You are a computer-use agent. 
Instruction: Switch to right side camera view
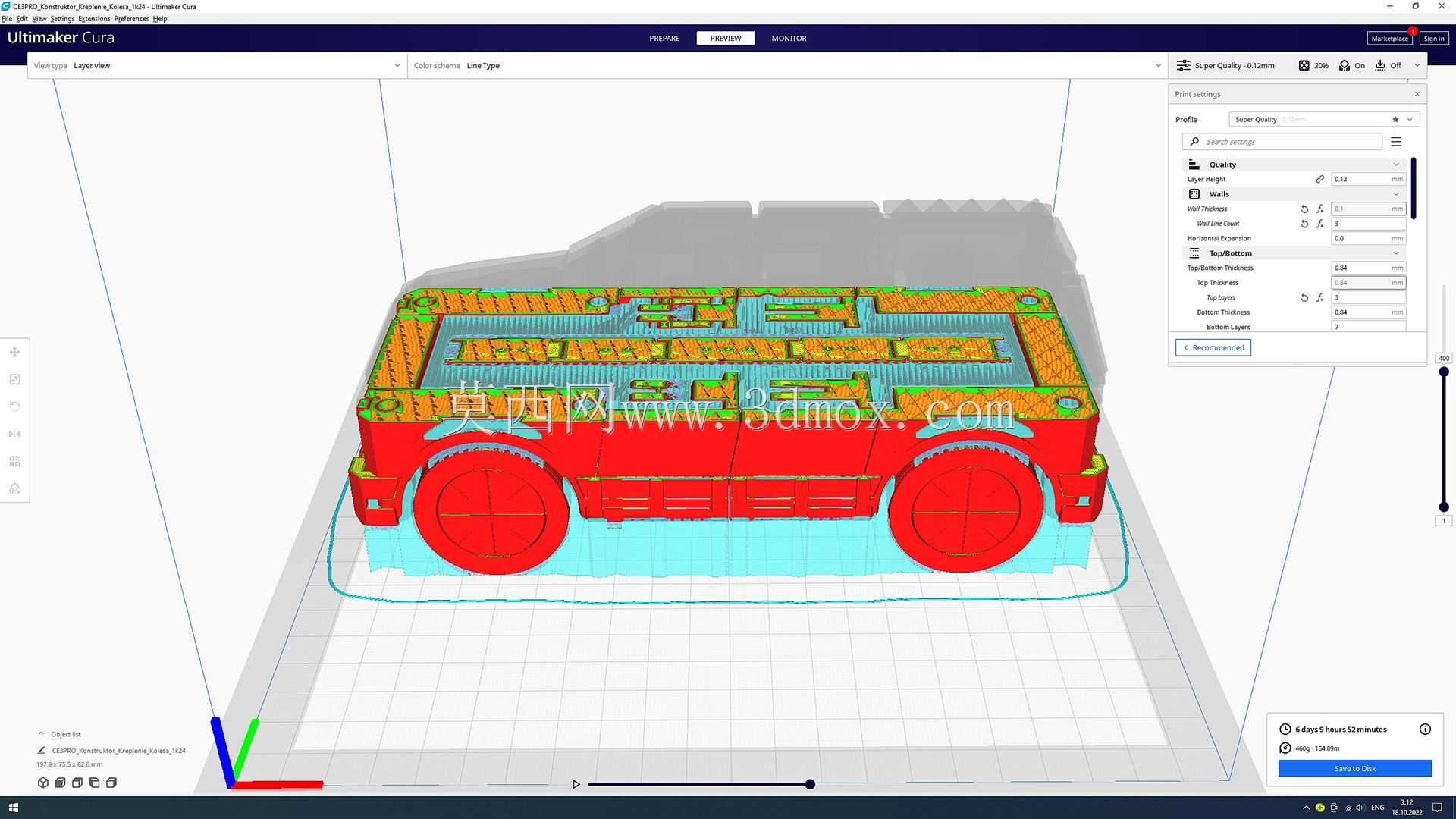[x=111, y=783]
